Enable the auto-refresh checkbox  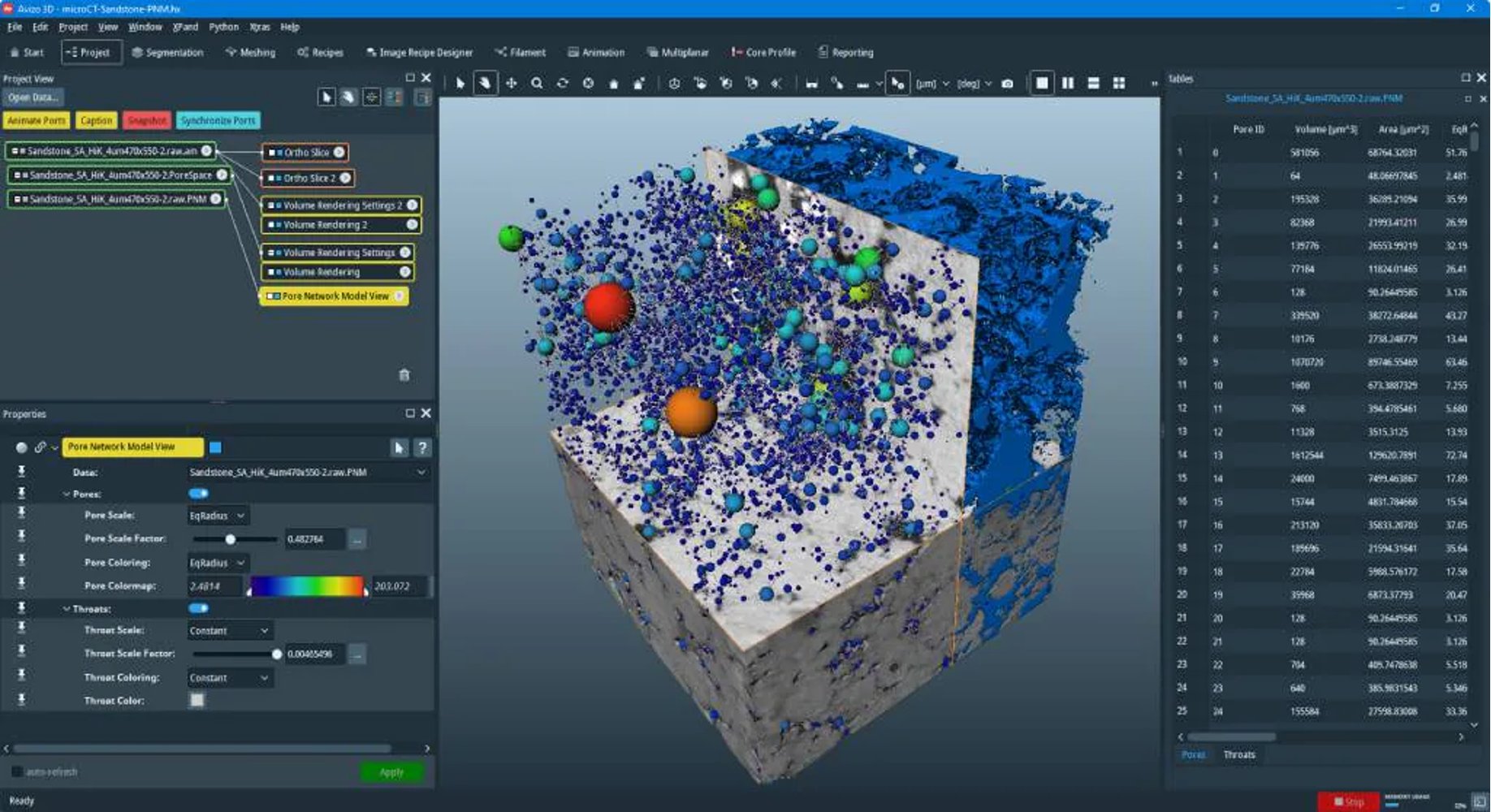click(x=16, y=771)
